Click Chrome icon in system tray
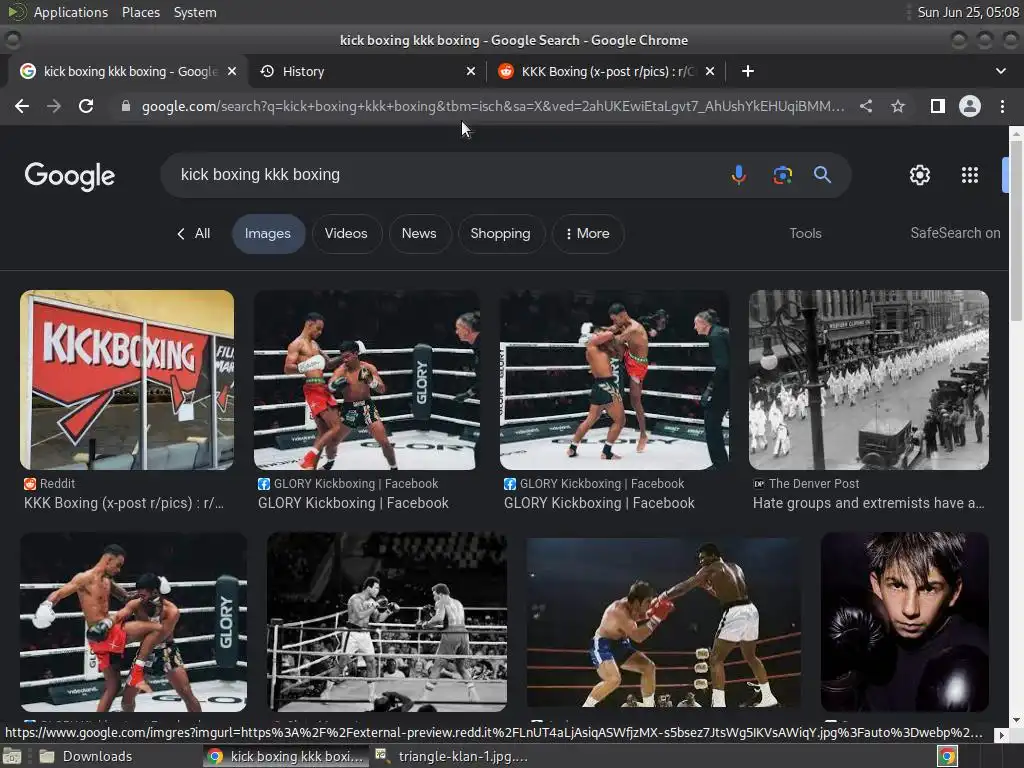The image size is (1024, 768). point(947,756)
